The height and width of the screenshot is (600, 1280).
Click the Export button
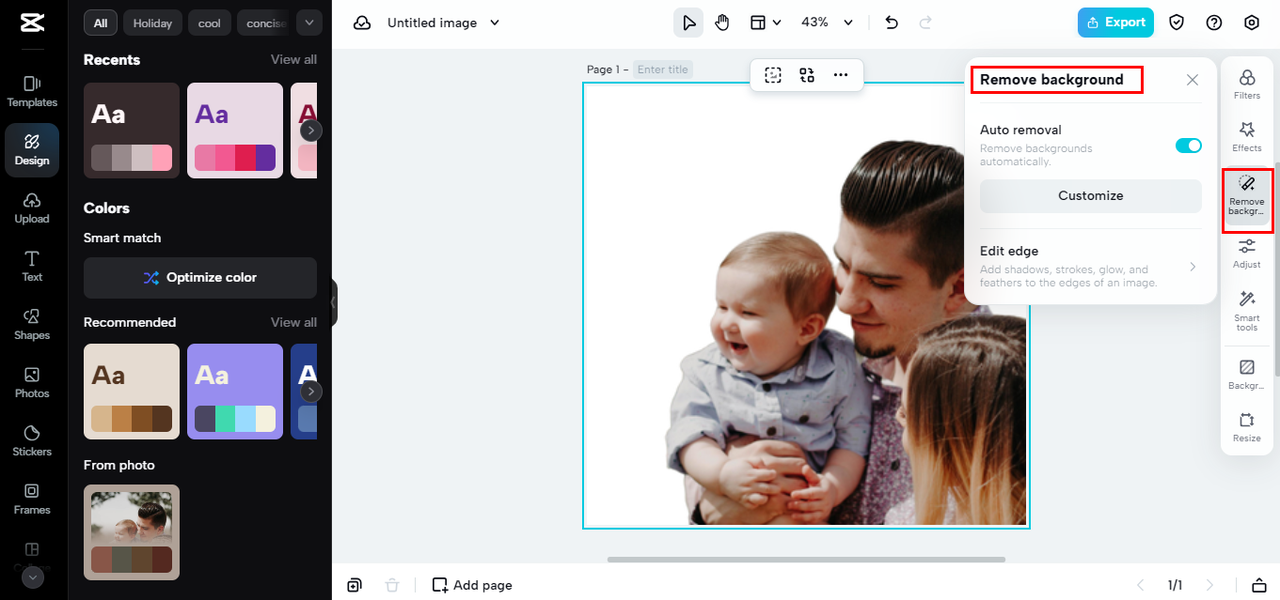[x=1115, y=22]
